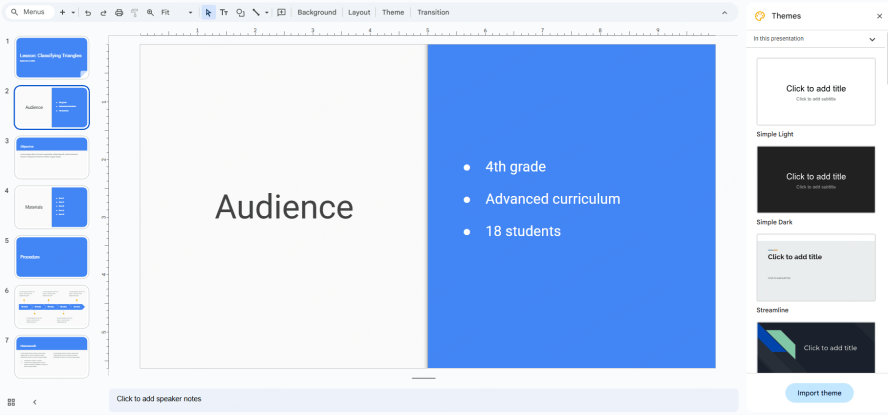888x415 pixels.
Task: Click the Import theme button
Action: 819,393
